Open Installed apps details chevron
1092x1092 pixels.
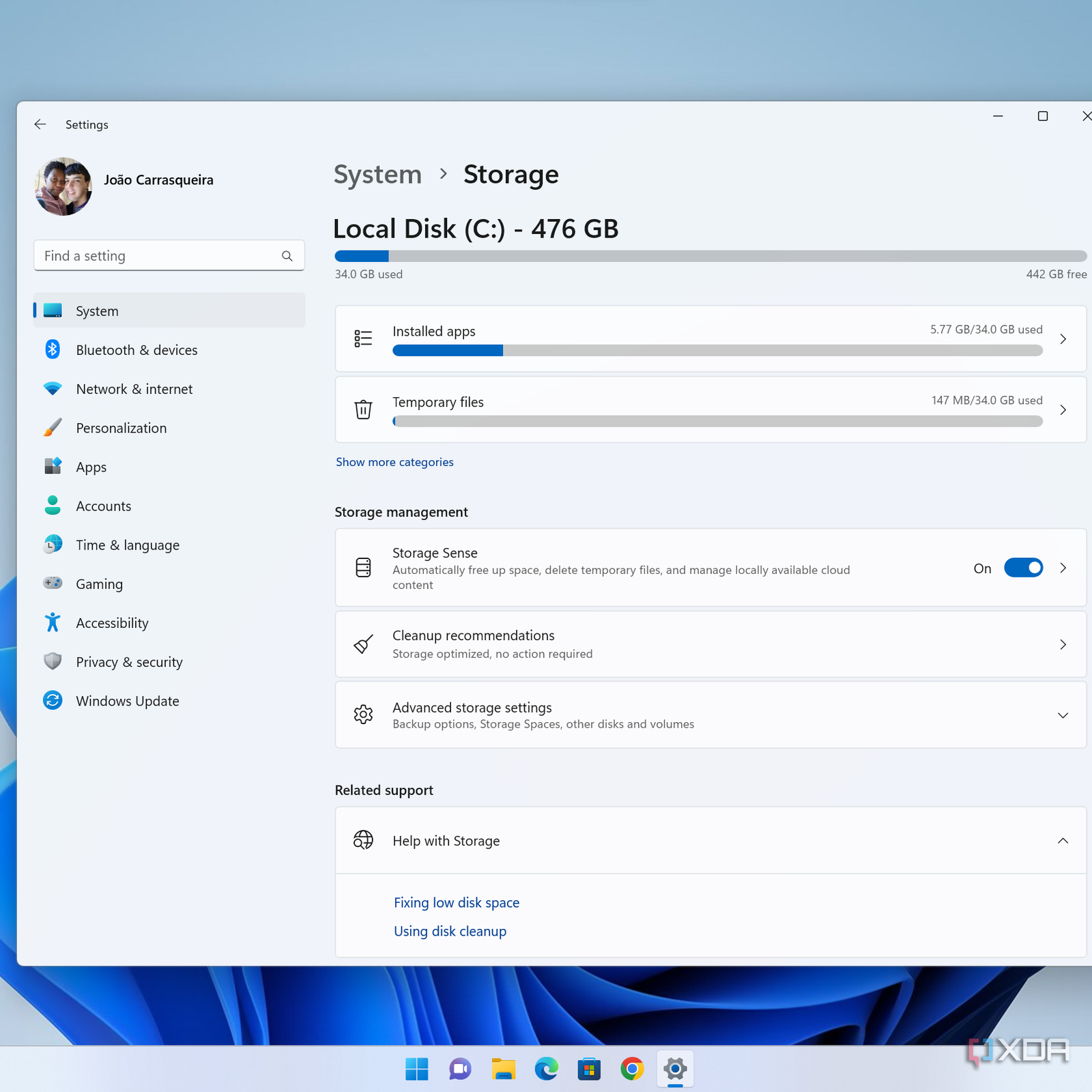tap(1063, 339)
